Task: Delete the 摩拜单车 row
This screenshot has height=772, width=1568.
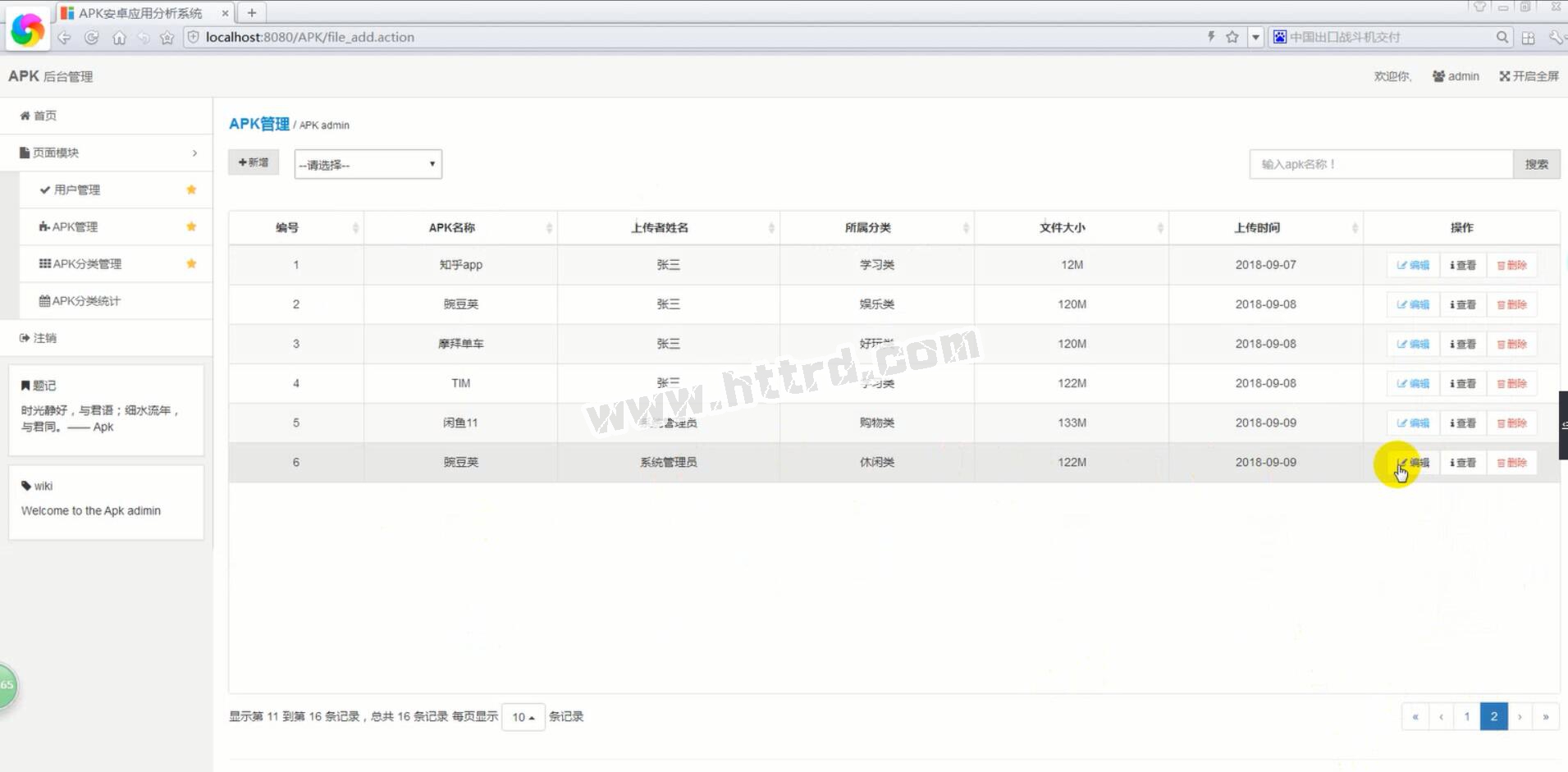Action: [x=1511, y=344]
